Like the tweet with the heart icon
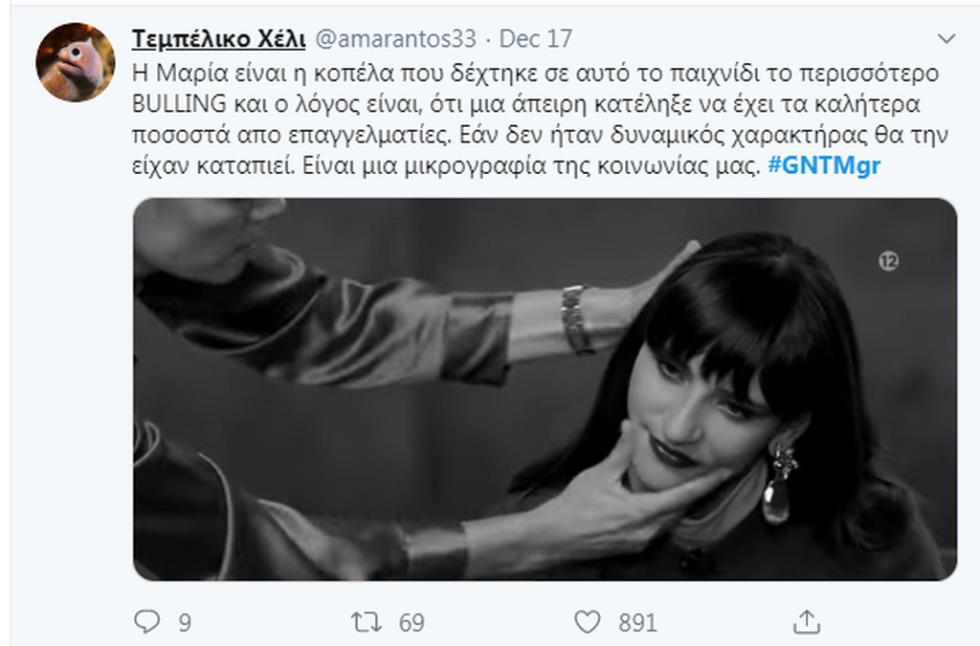 pyautogui.click(x=587, y=622)
